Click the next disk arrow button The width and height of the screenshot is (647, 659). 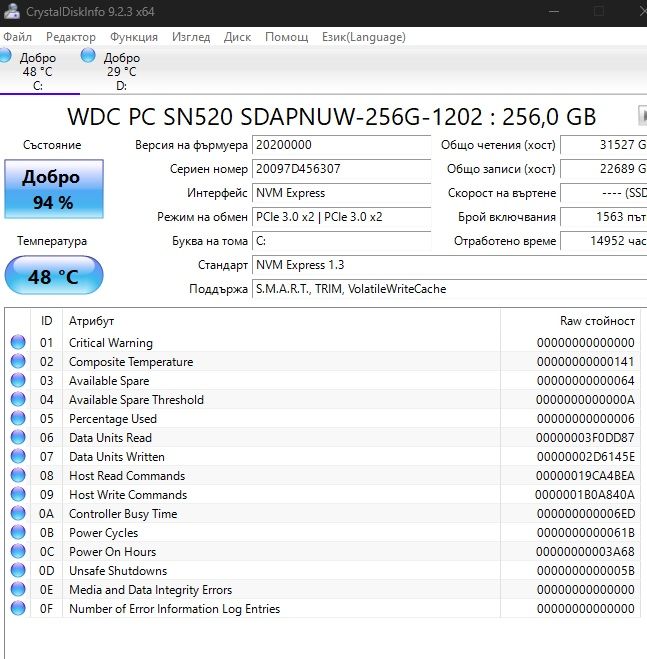pyautogui.click(x=642, y=115)
